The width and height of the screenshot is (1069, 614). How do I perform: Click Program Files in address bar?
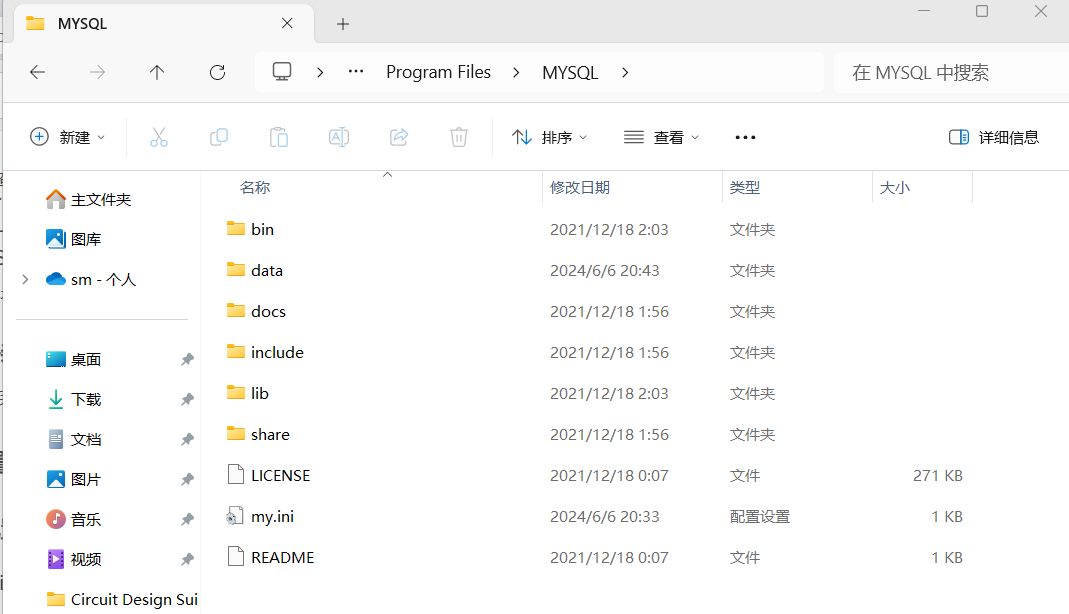[438, 72]
